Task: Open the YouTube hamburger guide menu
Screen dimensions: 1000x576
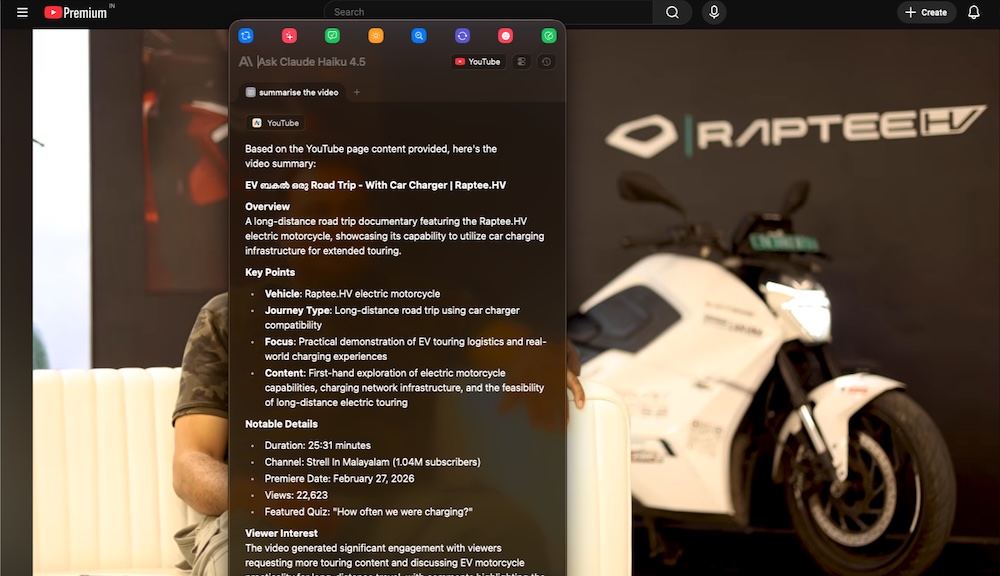Action: [22, 12]
